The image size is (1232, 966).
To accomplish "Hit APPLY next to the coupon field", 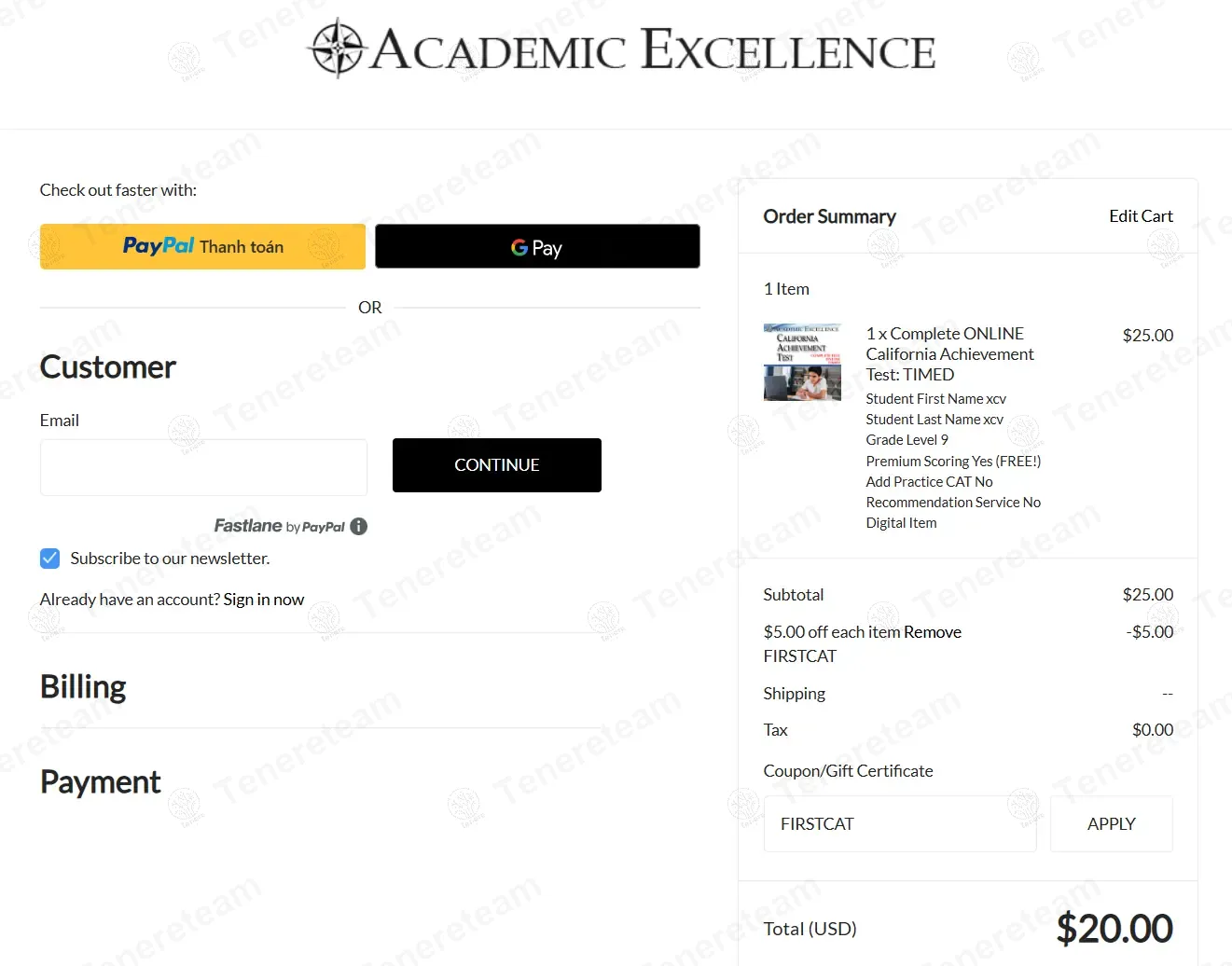I will (x=1111, y=824).
